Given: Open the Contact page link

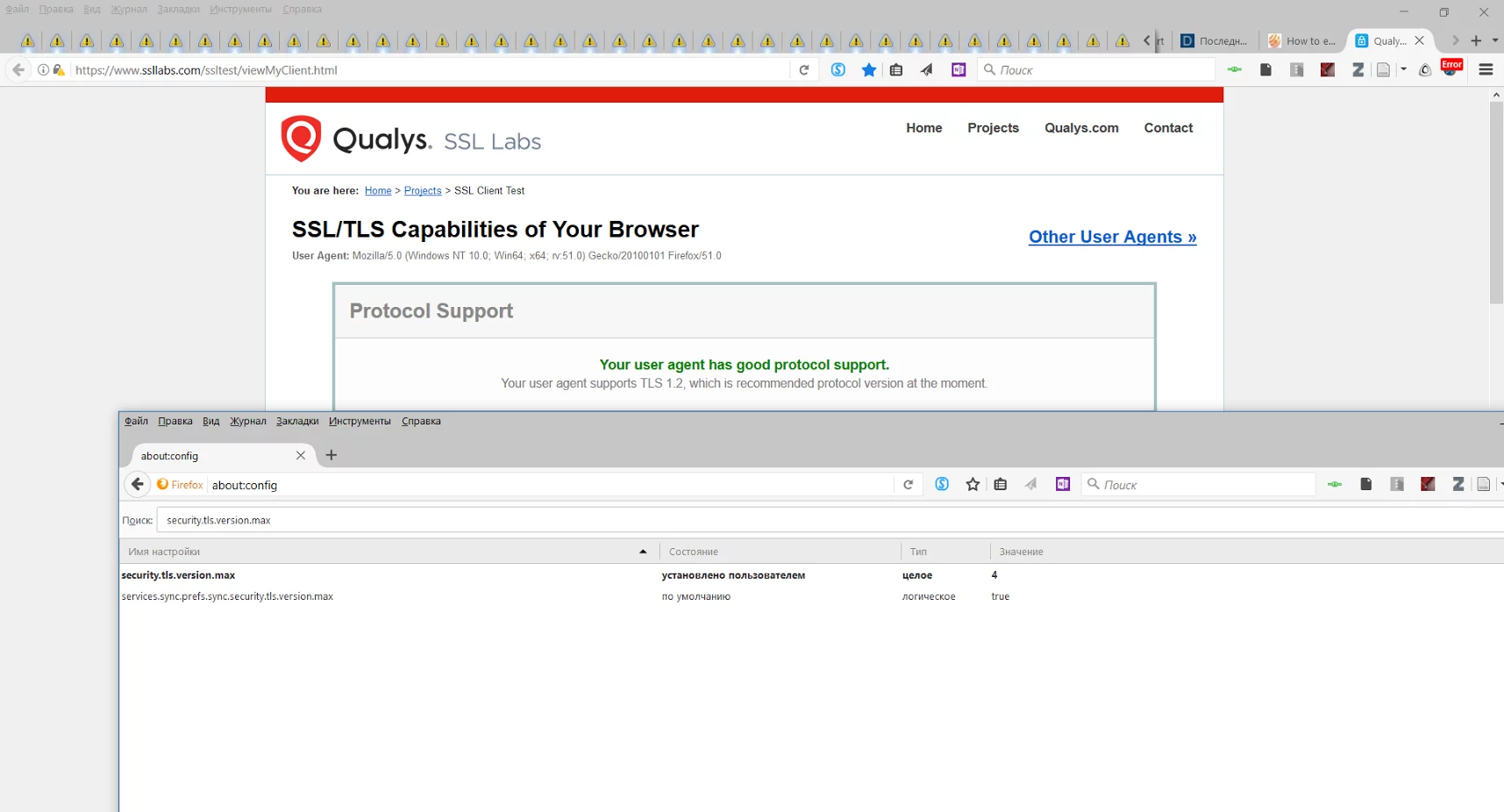Looking at the screenshot, I should (1168, 128).
